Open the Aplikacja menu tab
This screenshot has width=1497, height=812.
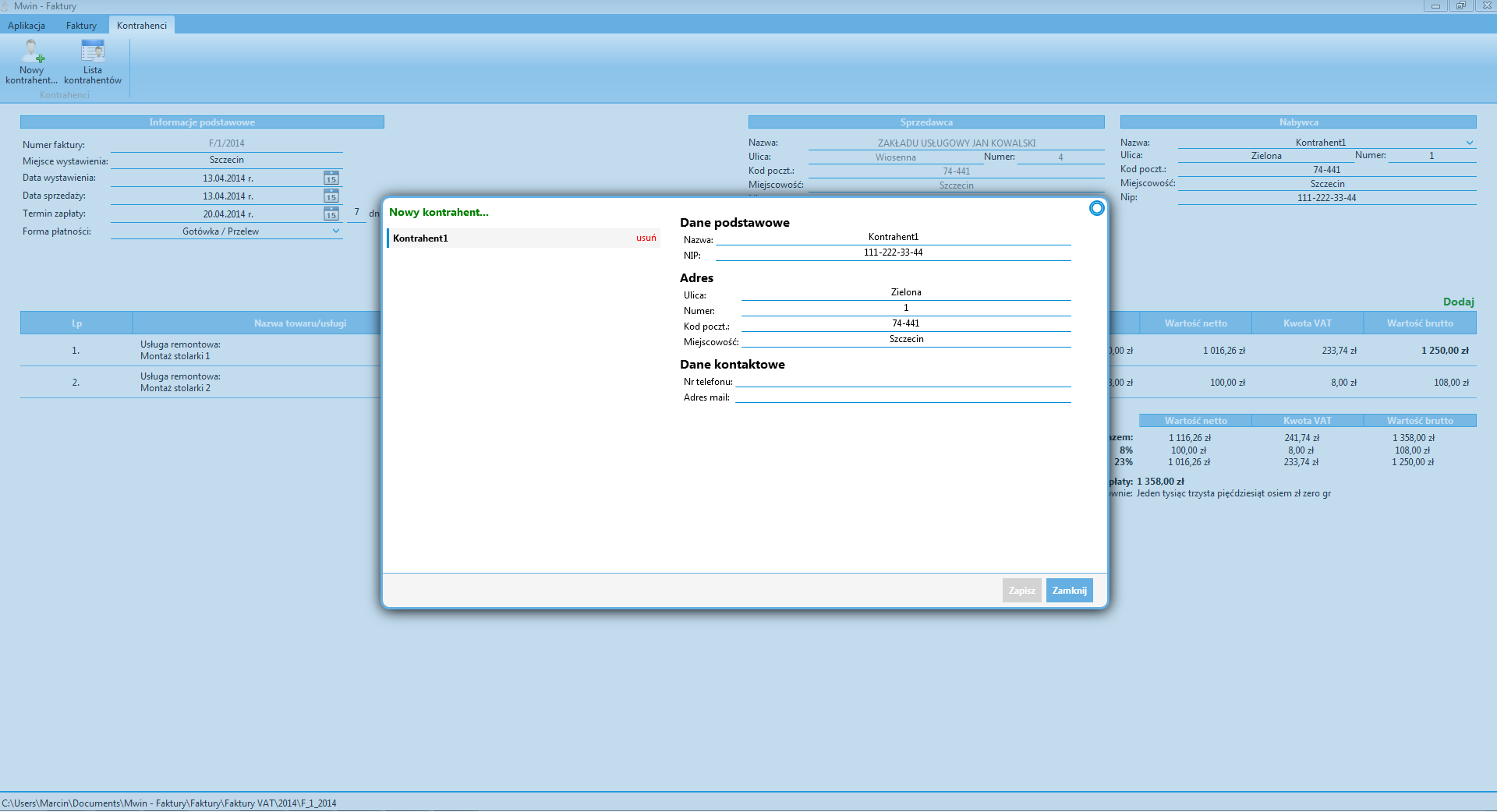[x=27, y=26]
